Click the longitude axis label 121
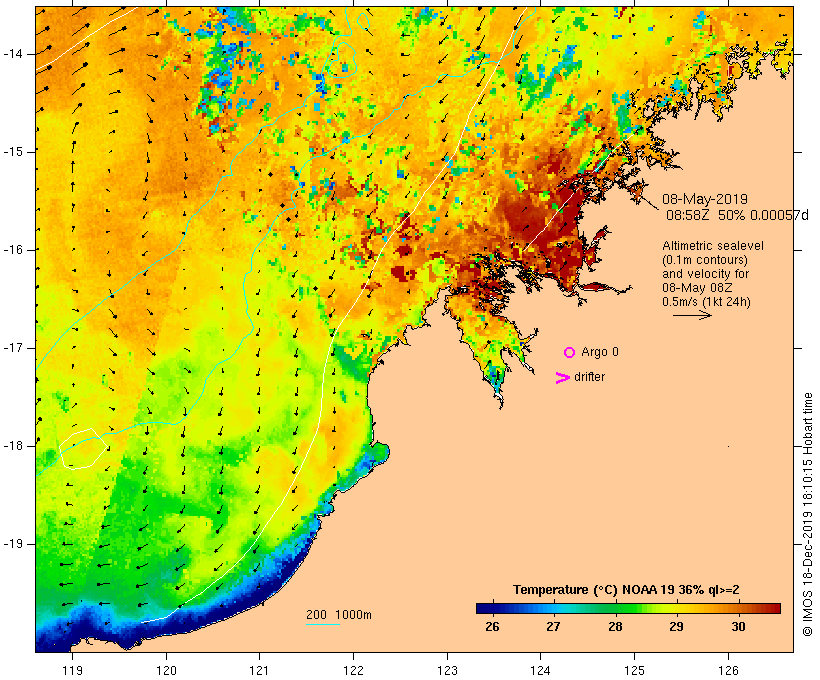820x680 pixels. pos(259,670)
